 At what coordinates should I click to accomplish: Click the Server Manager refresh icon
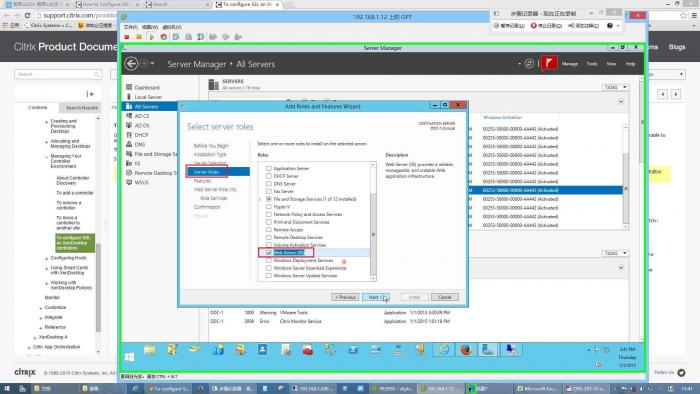click(529, 64)
